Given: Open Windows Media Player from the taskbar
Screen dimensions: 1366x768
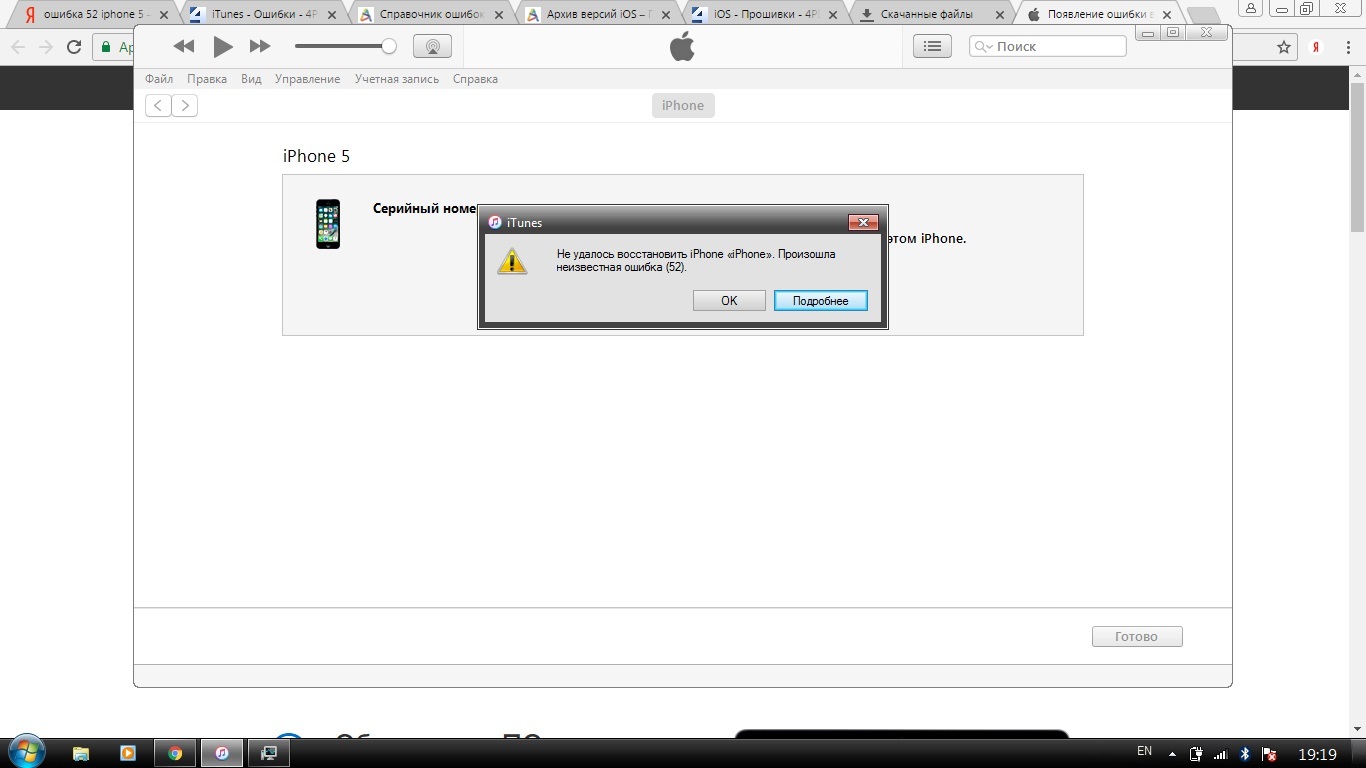Looking at the screenshot, I should point(128,753).
